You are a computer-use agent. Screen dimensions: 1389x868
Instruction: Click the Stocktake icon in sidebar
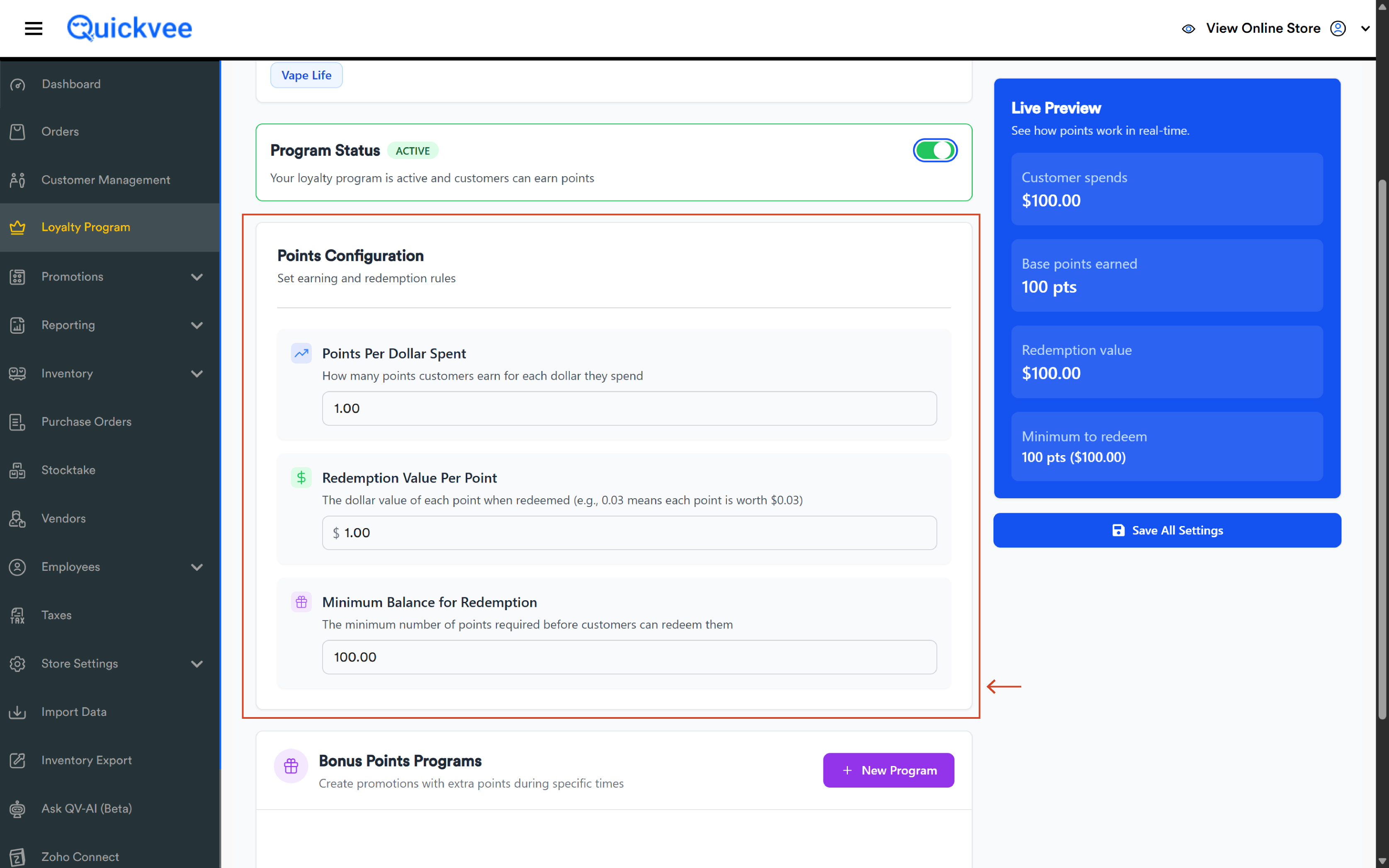coord(18,470)
